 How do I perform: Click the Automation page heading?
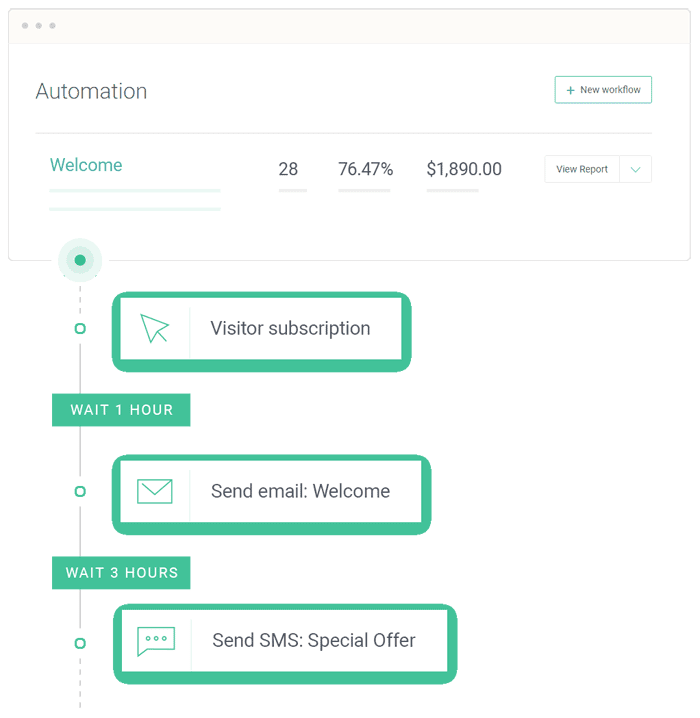click(x=91, y=91)
